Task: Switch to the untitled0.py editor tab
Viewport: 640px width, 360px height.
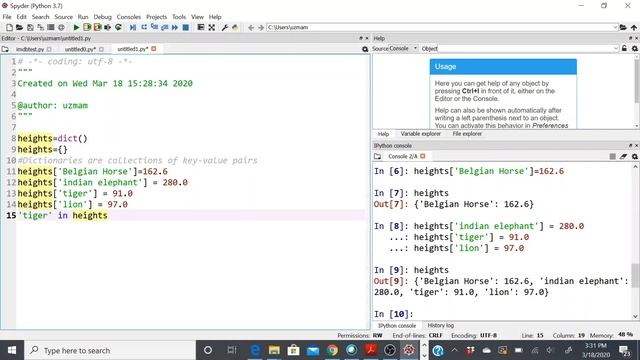Action: tap(80, 49)
